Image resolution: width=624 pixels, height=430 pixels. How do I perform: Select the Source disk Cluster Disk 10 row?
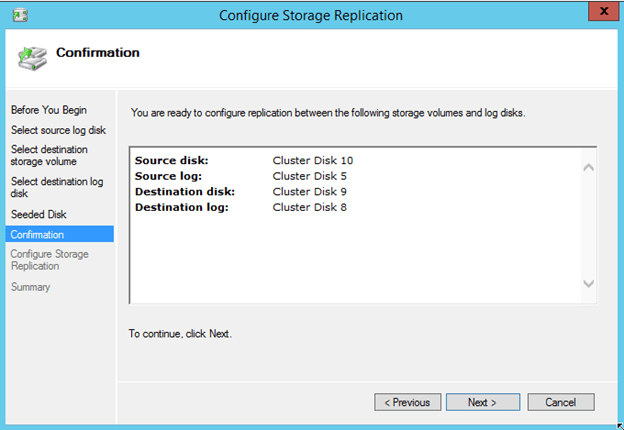[x=243, y=160]
